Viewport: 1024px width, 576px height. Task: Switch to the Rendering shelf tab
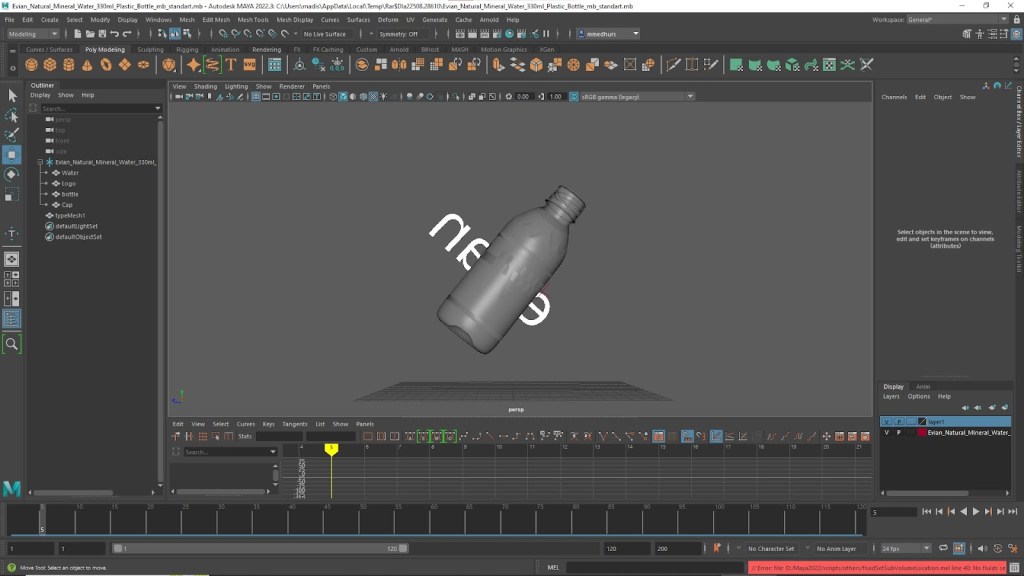pyautogui.click(x=266, y=49)
